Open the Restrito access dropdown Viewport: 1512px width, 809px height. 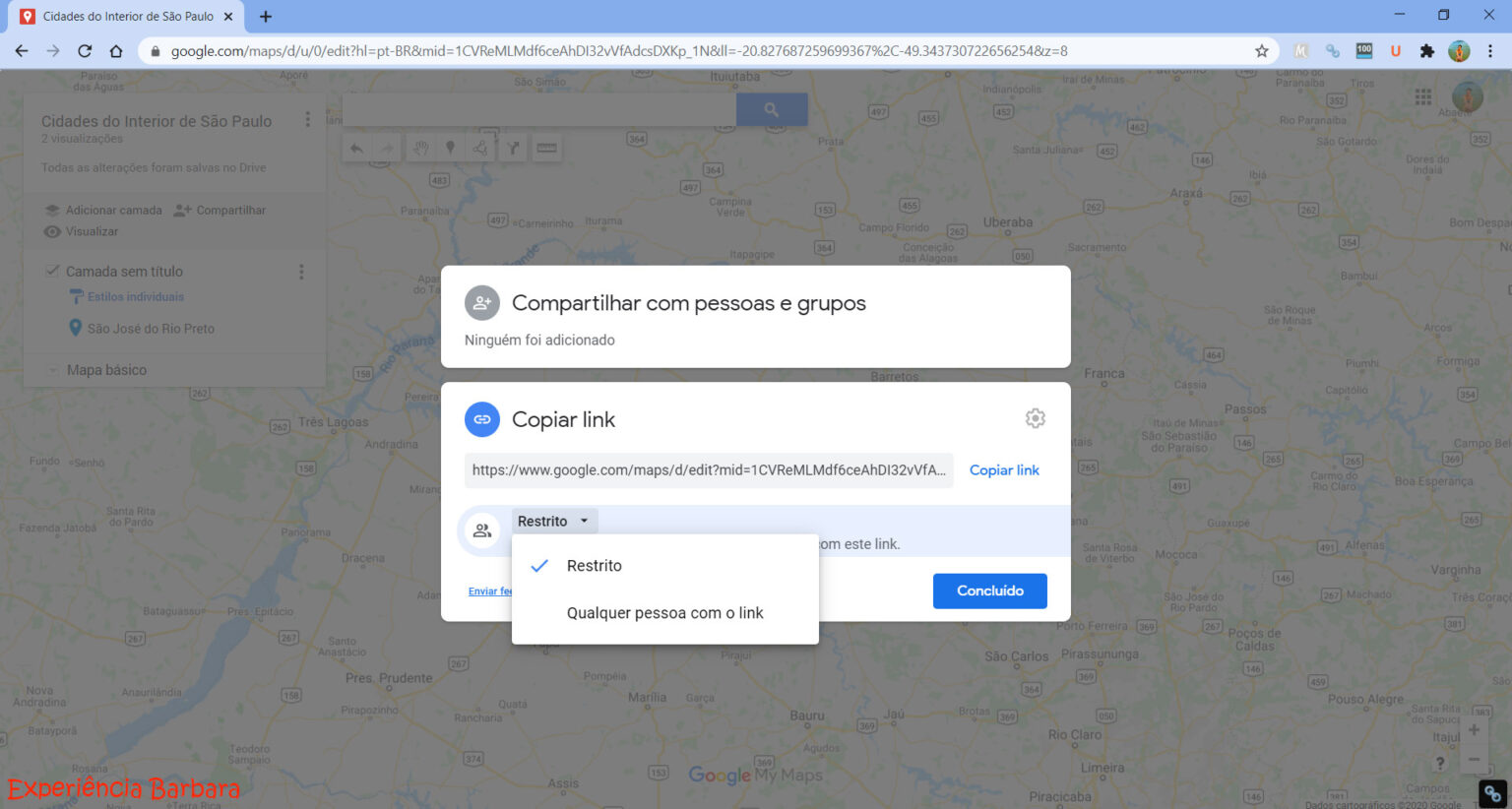pos(553,520)
